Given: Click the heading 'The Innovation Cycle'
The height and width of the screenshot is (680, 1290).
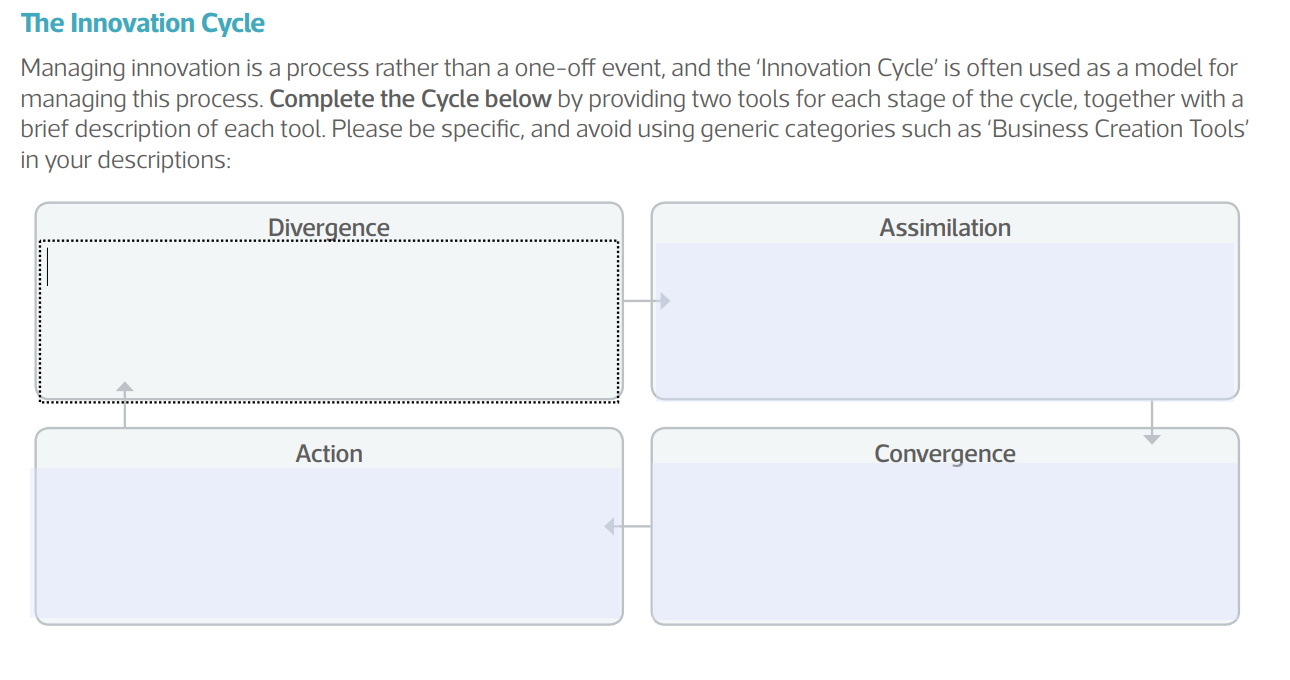Looking at the screenshot, I should 143,21.
